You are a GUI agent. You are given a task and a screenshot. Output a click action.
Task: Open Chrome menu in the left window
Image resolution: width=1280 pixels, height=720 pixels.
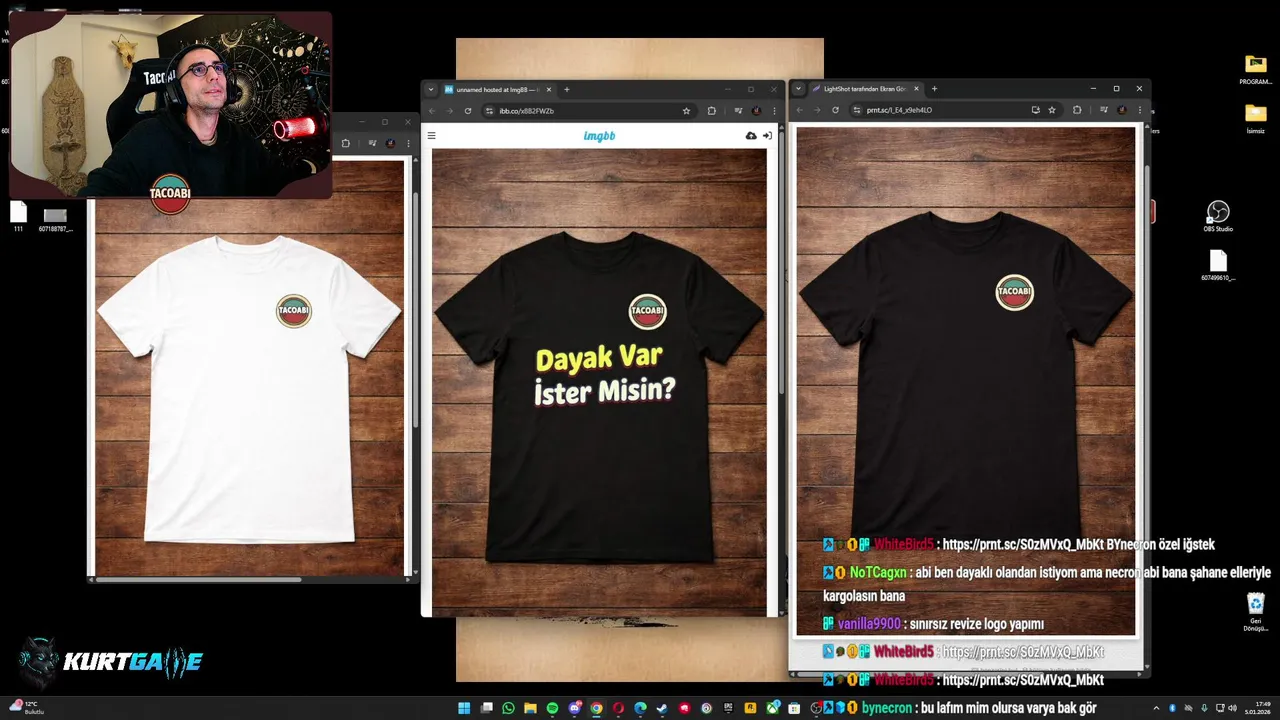pos(408,144)
